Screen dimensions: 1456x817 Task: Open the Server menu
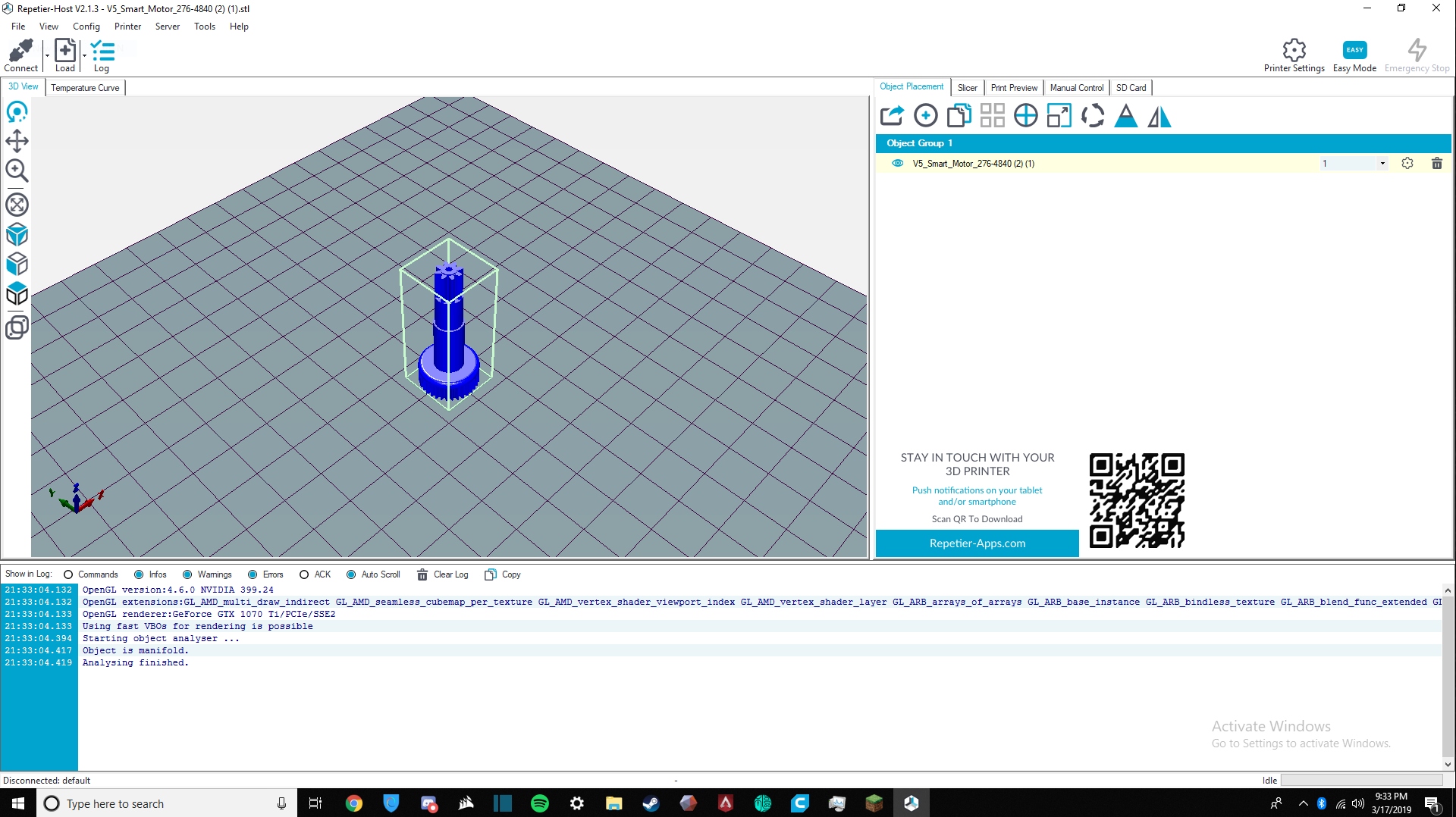168,27
